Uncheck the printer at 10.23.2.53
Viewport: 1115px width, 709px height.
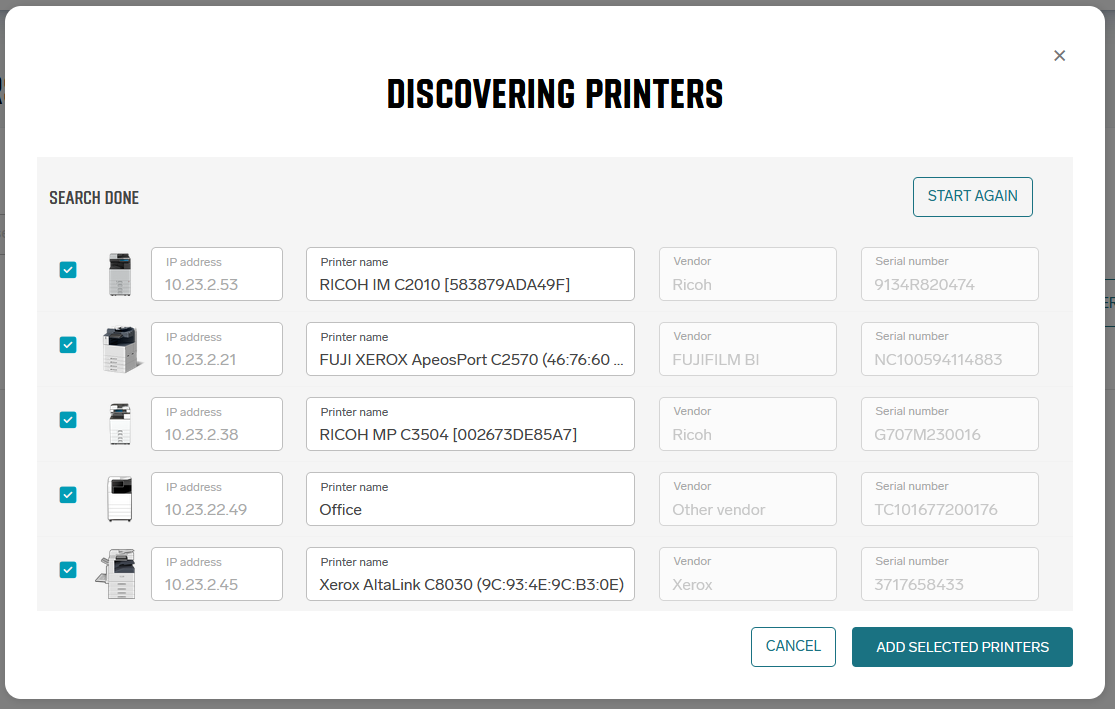pyautogui.click(x=68, y=270)
